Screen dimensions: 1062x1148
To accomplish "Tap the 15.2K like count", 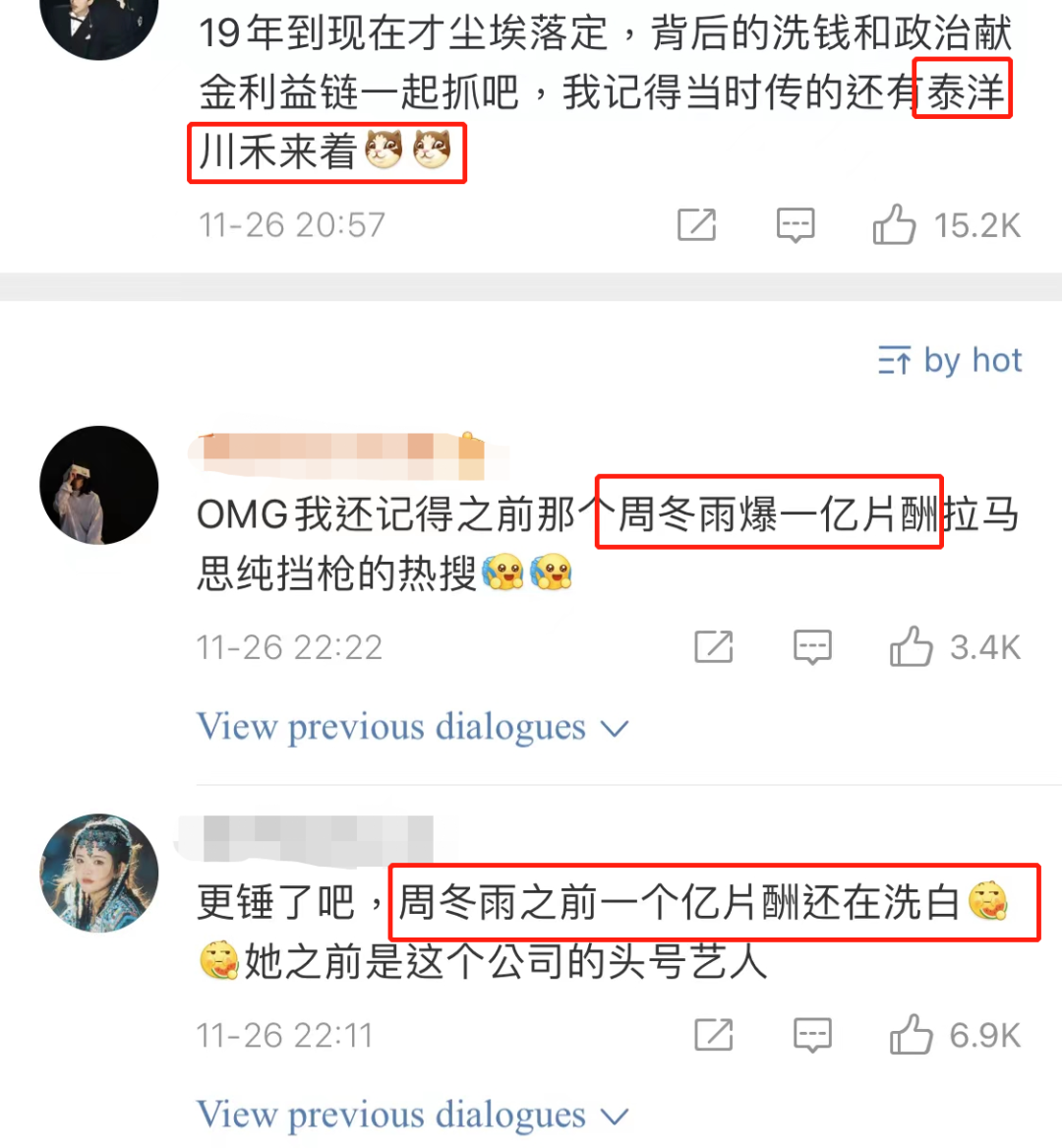I will 976,224.
